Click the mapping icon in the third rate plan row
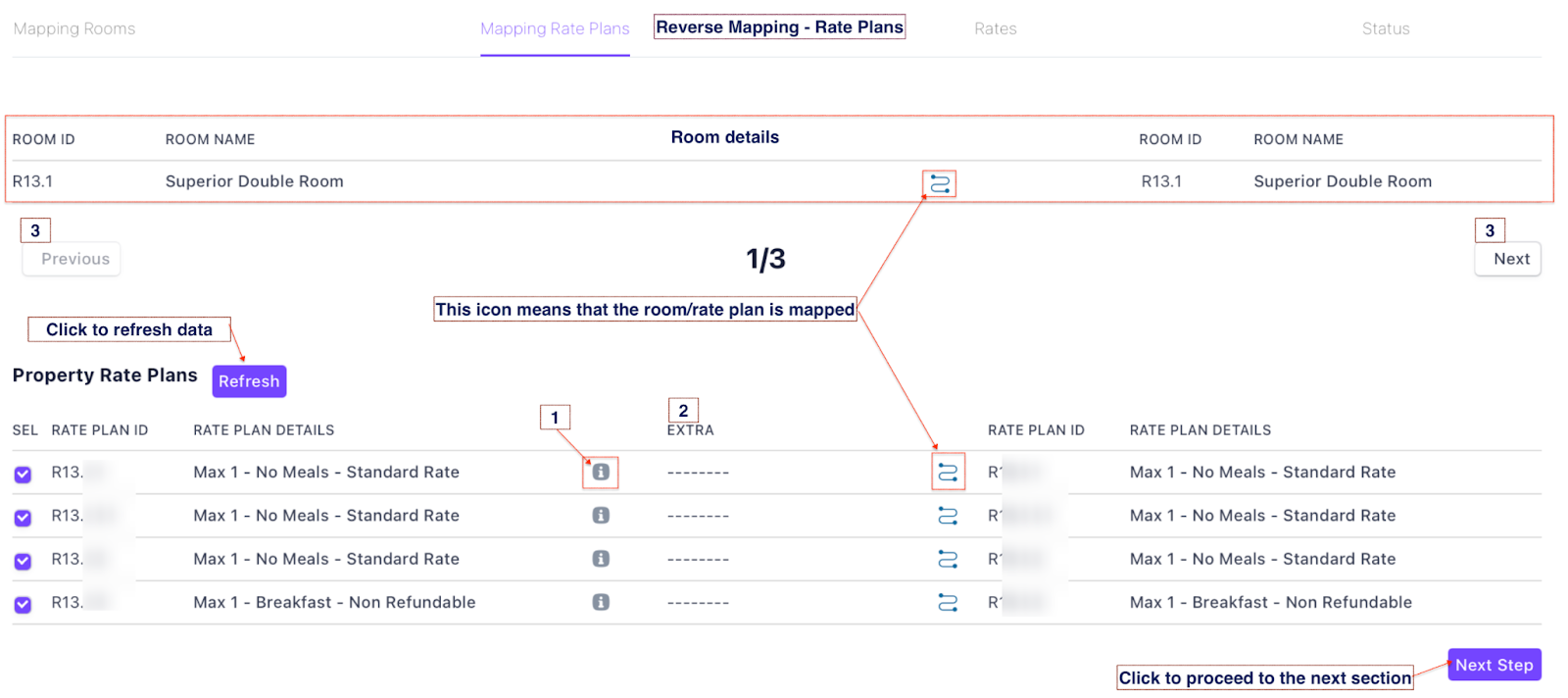Screen dimensions: 1568x698 pos(948,559)
